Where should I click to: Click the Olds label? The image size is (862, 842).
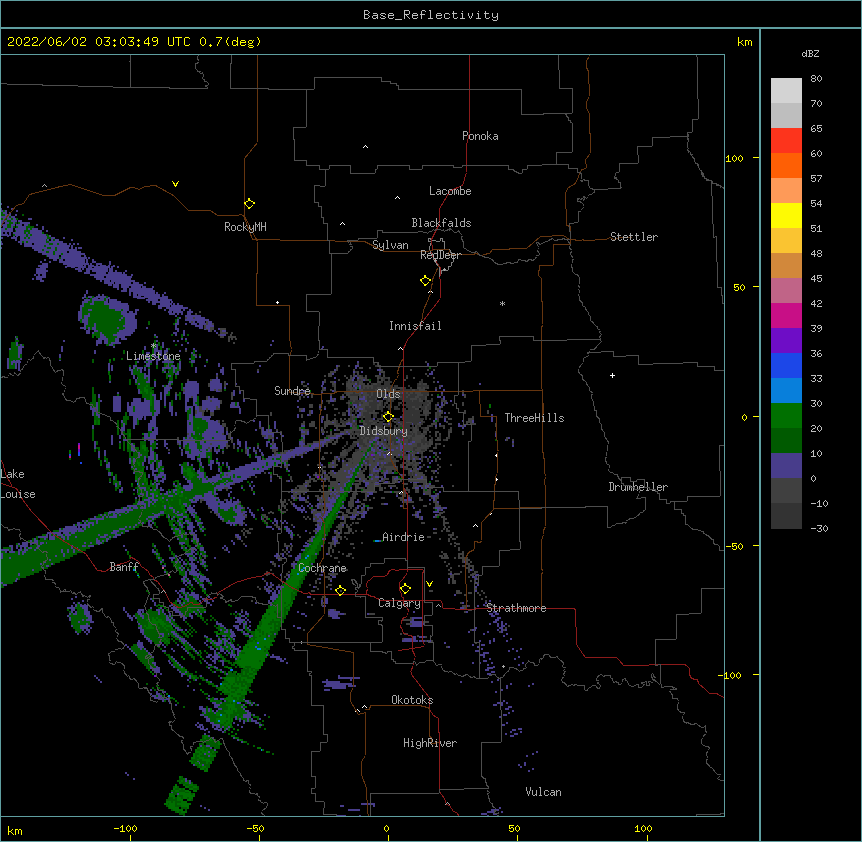point(388,394)
